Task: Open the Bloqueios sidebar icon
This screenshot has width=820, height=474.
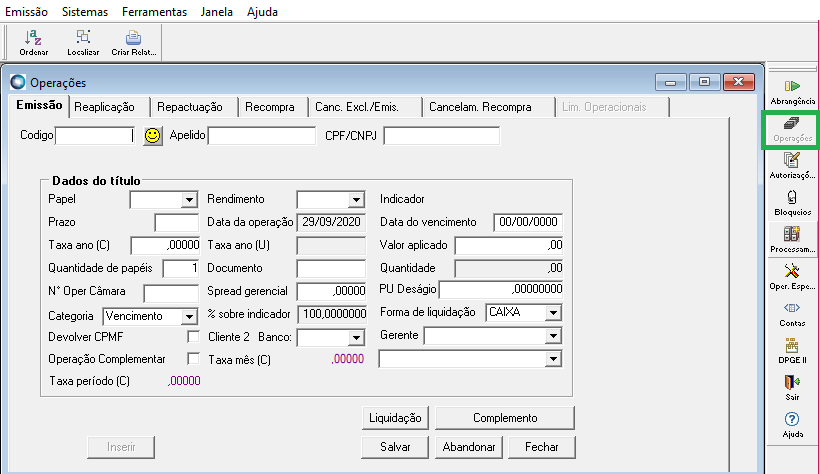Action: point(792,203)
